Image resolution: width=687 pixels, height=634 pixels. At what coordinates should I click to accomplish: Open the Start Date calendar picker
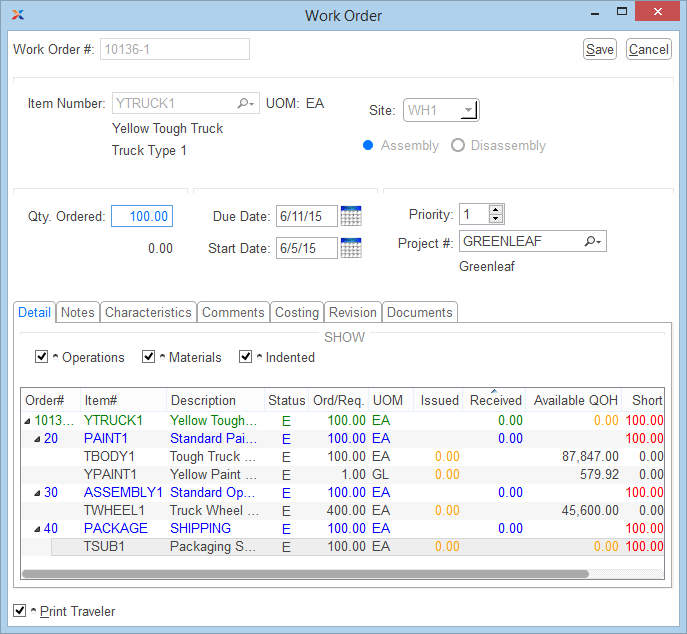(x=351, y=248)
